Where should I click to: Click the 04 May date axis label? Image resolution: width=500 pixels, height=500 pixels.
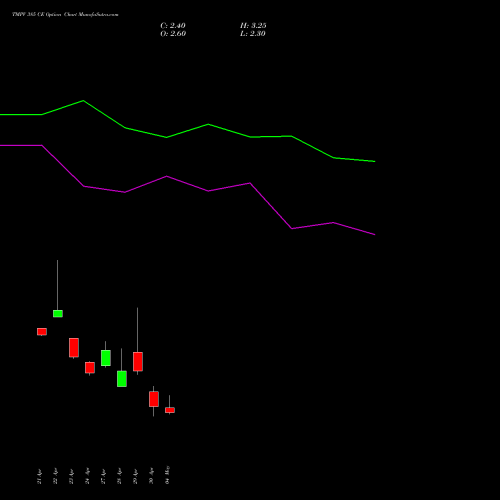click(x=167, y=475)
